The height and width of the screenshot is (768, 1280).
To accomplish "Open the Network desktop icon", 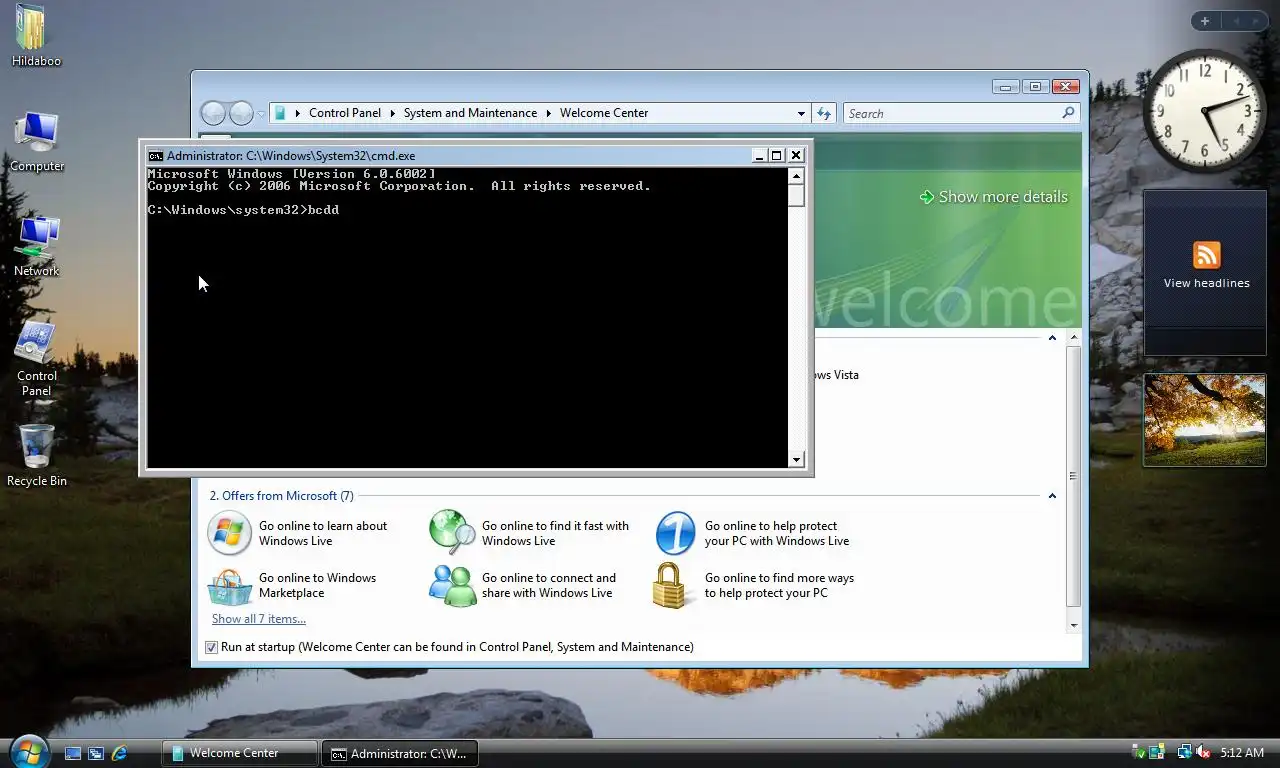I will 37,246.
